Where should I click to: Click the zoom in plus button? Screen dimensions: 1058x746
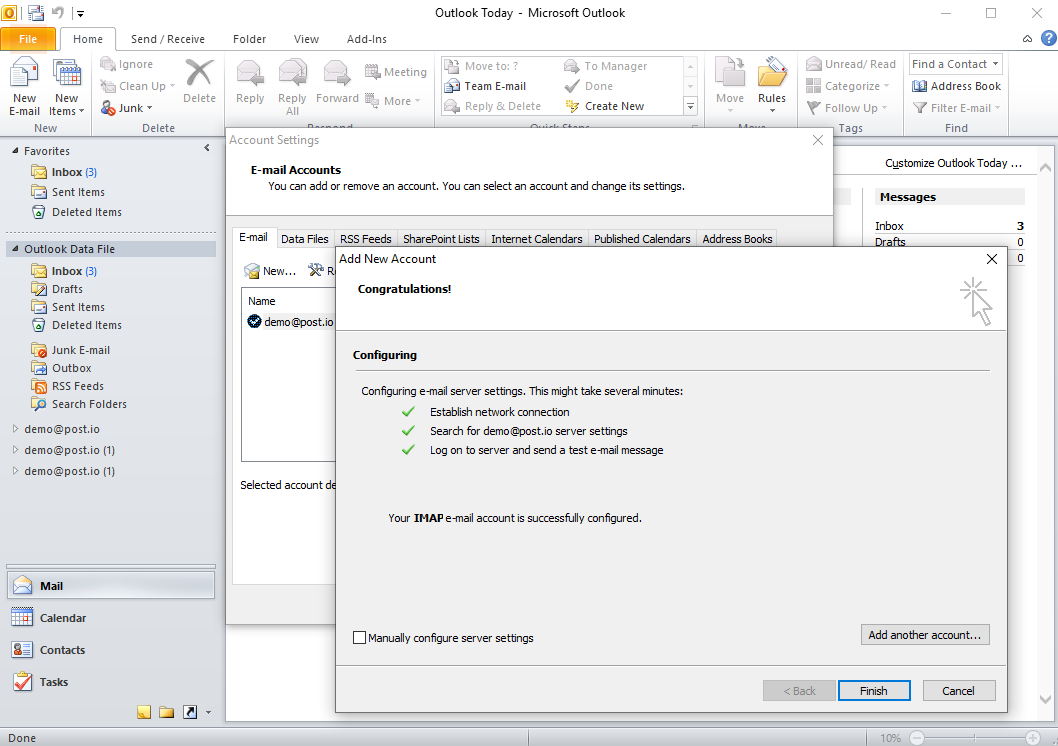(1032, 738)
